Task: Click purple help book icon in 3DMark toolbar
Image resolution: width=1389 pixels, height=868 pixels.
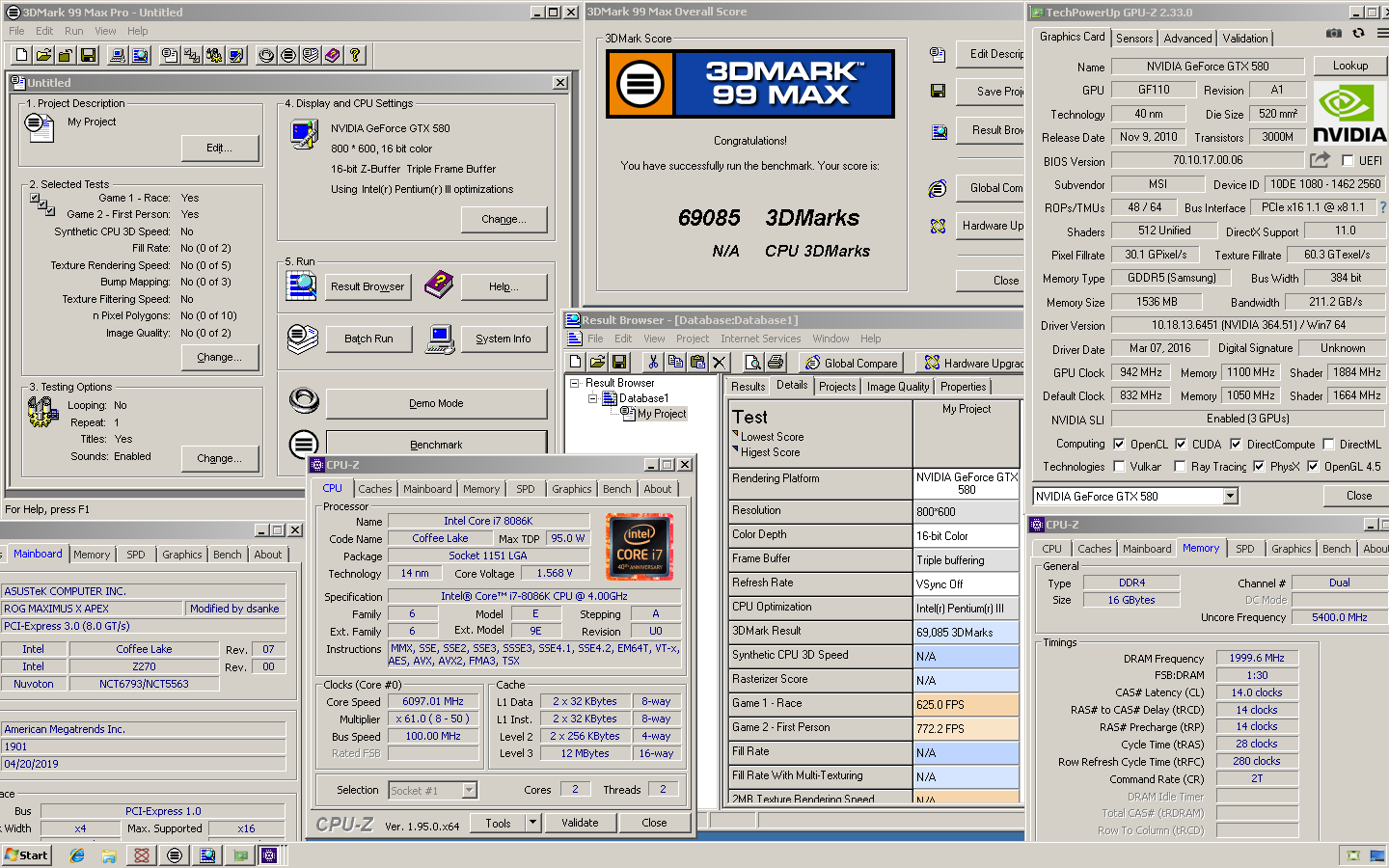Action: pyautogui.click(x=333, y=56)
